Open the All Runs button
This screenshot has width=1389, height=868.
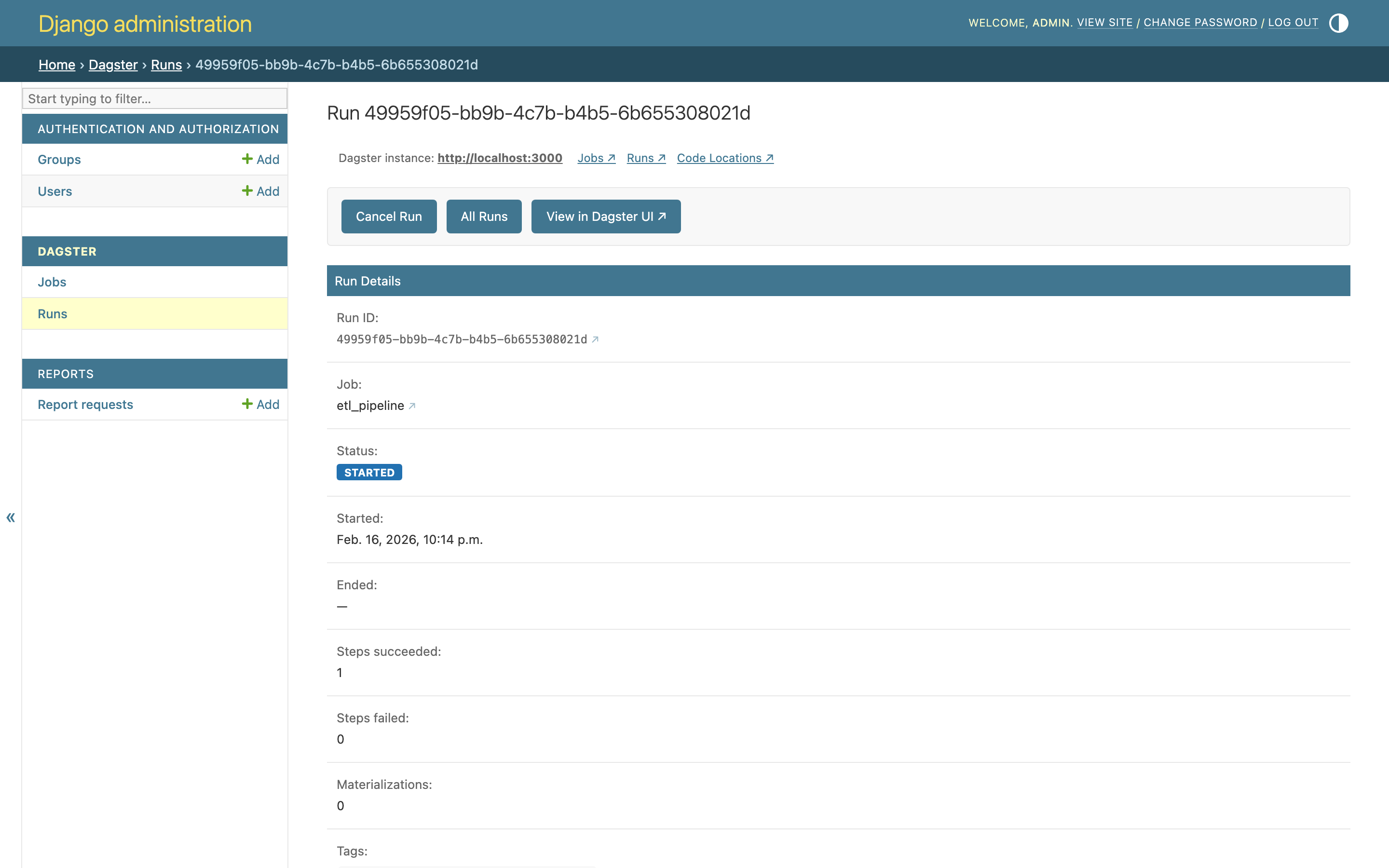484,217
